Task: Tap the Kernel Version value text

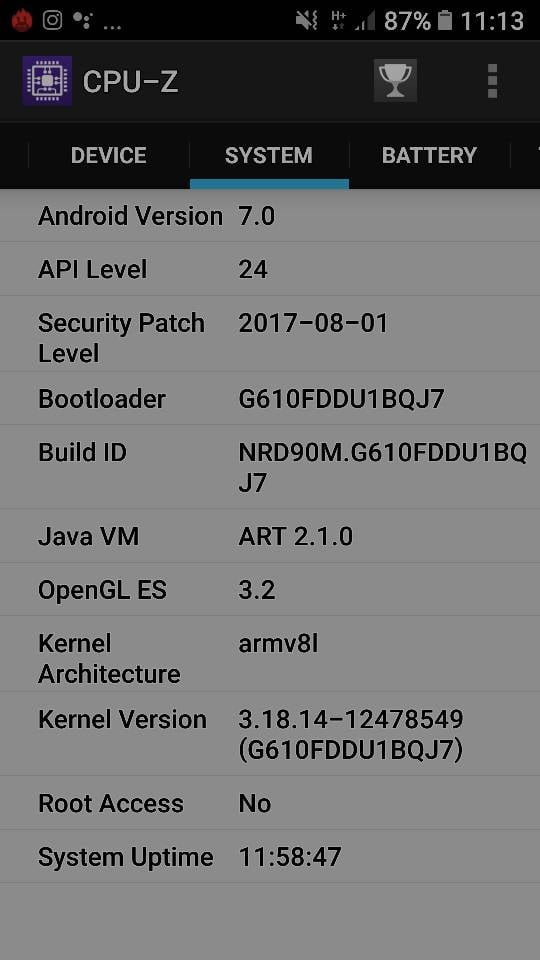Action: [x=351, y=735]
